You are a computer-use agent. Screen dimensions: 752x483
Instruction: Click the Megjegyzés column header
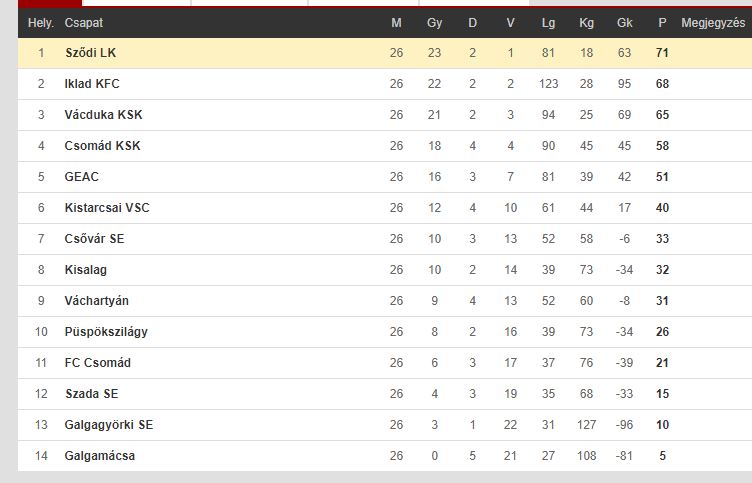[713, 23]
